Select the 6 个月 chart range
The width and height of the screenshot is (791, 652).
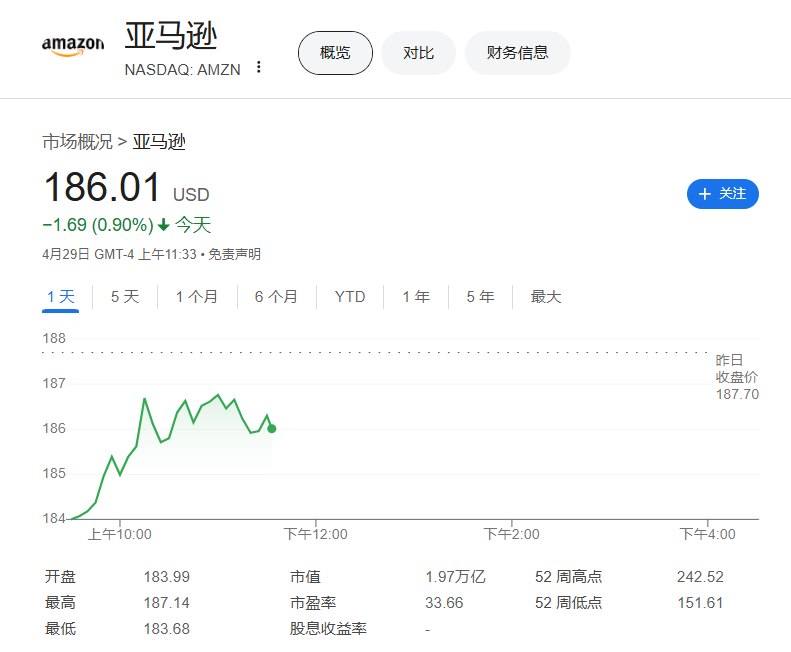276,297
